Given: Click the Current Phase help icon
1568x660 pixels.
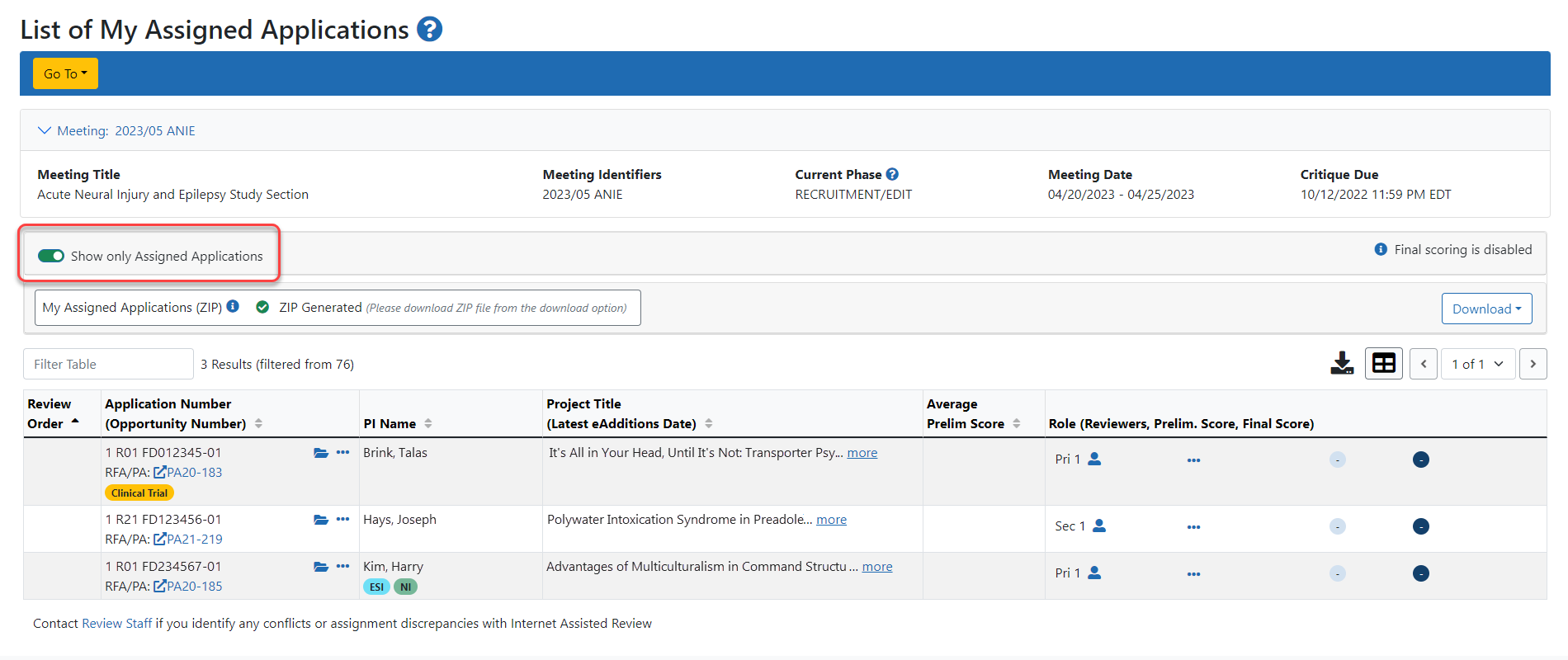Looking at the screenshot, I should click(x=892, y=174).
